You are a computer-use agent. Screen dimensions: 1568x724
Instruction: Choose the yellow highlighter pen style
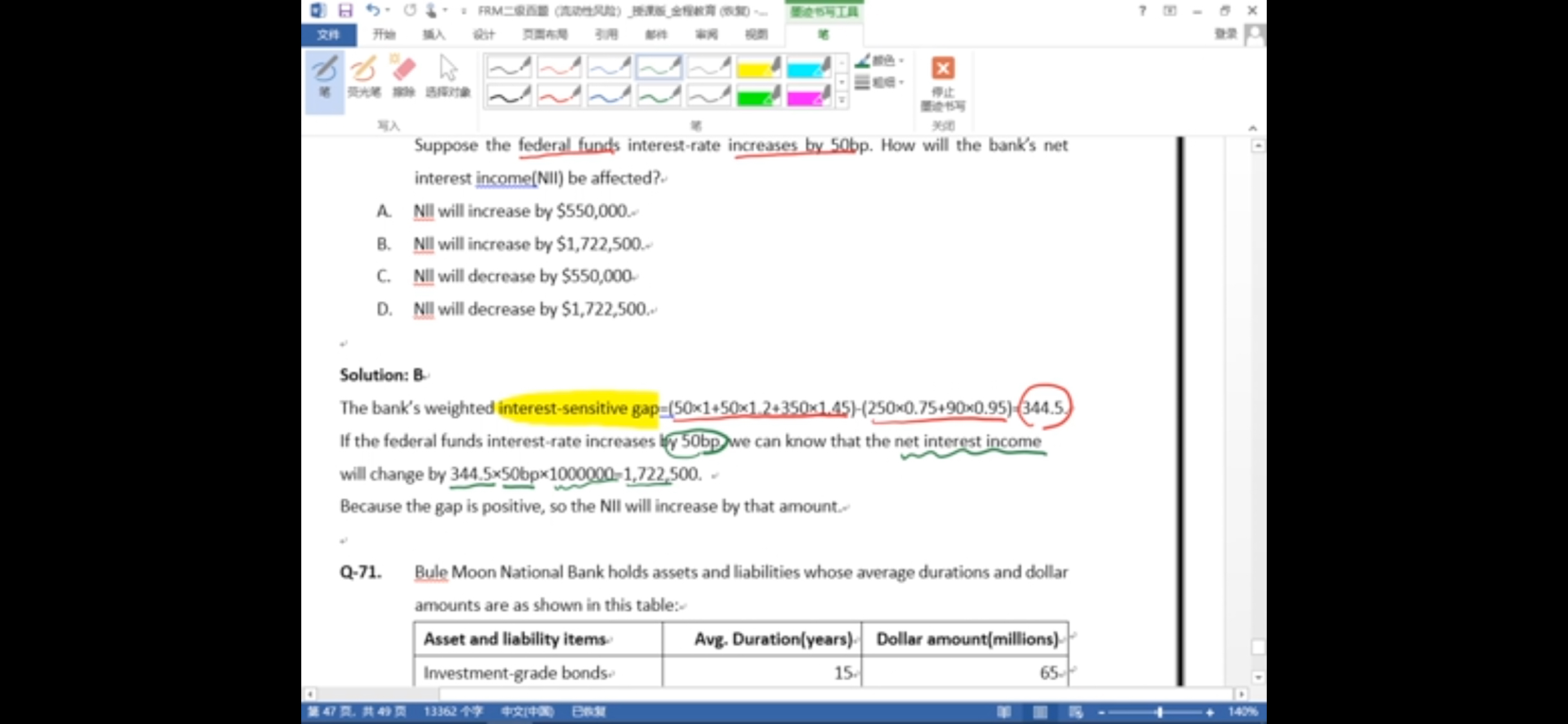pyautogui.click(x=758, y=66)
